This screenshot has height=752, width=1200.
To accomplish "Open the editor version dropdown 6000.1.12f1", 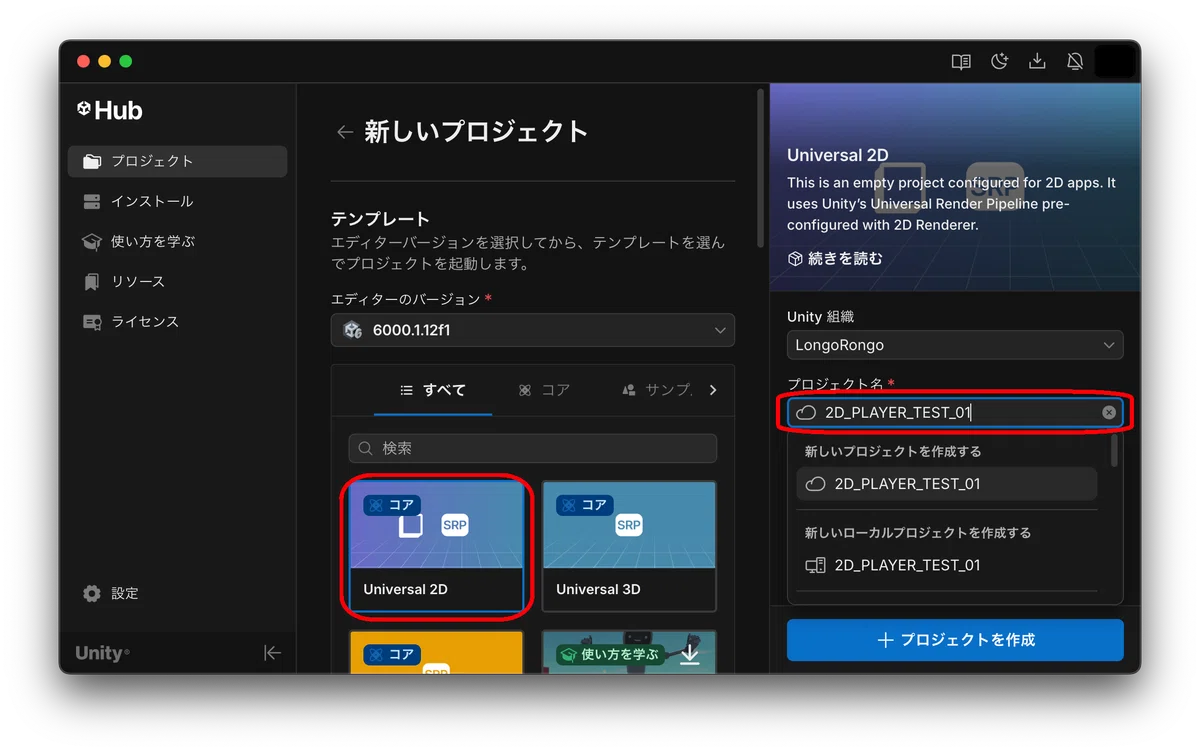I will click(x=533, y=330).
